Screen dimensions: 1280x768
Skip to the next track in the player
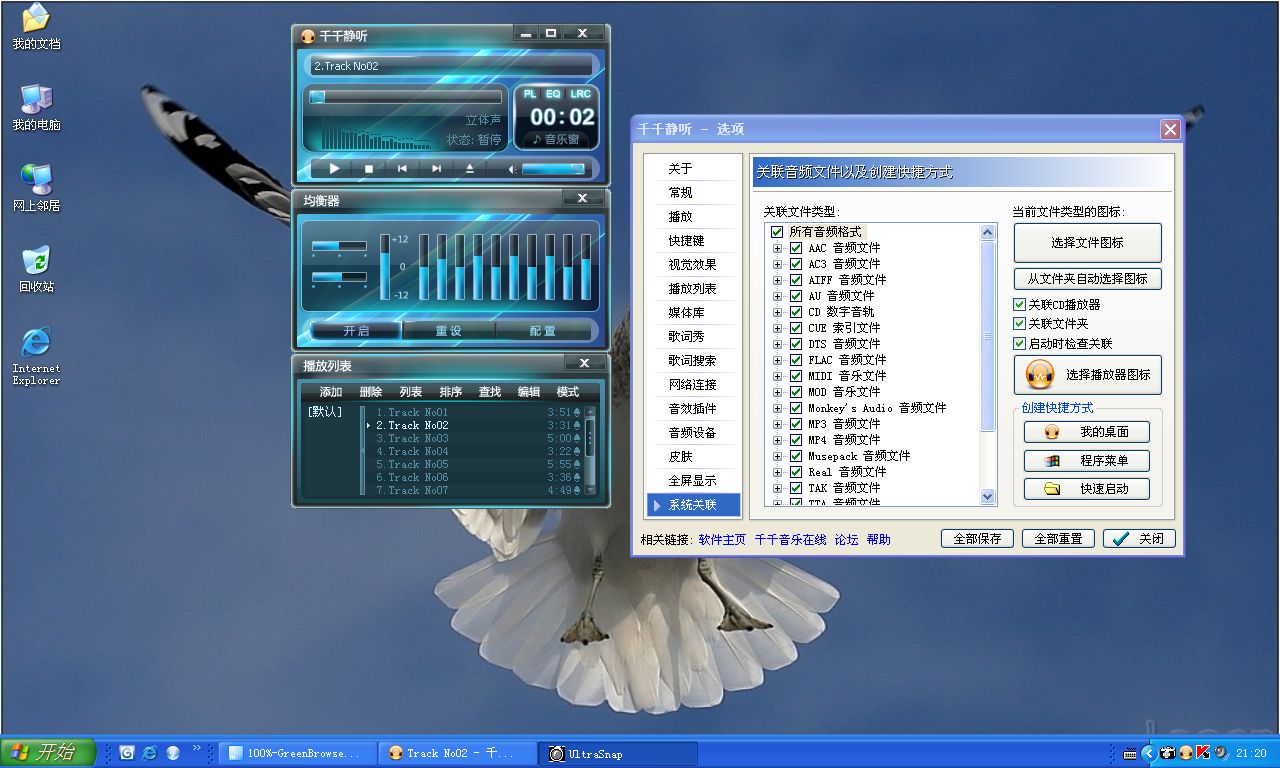pyautogui.click(x=436, y=169)
